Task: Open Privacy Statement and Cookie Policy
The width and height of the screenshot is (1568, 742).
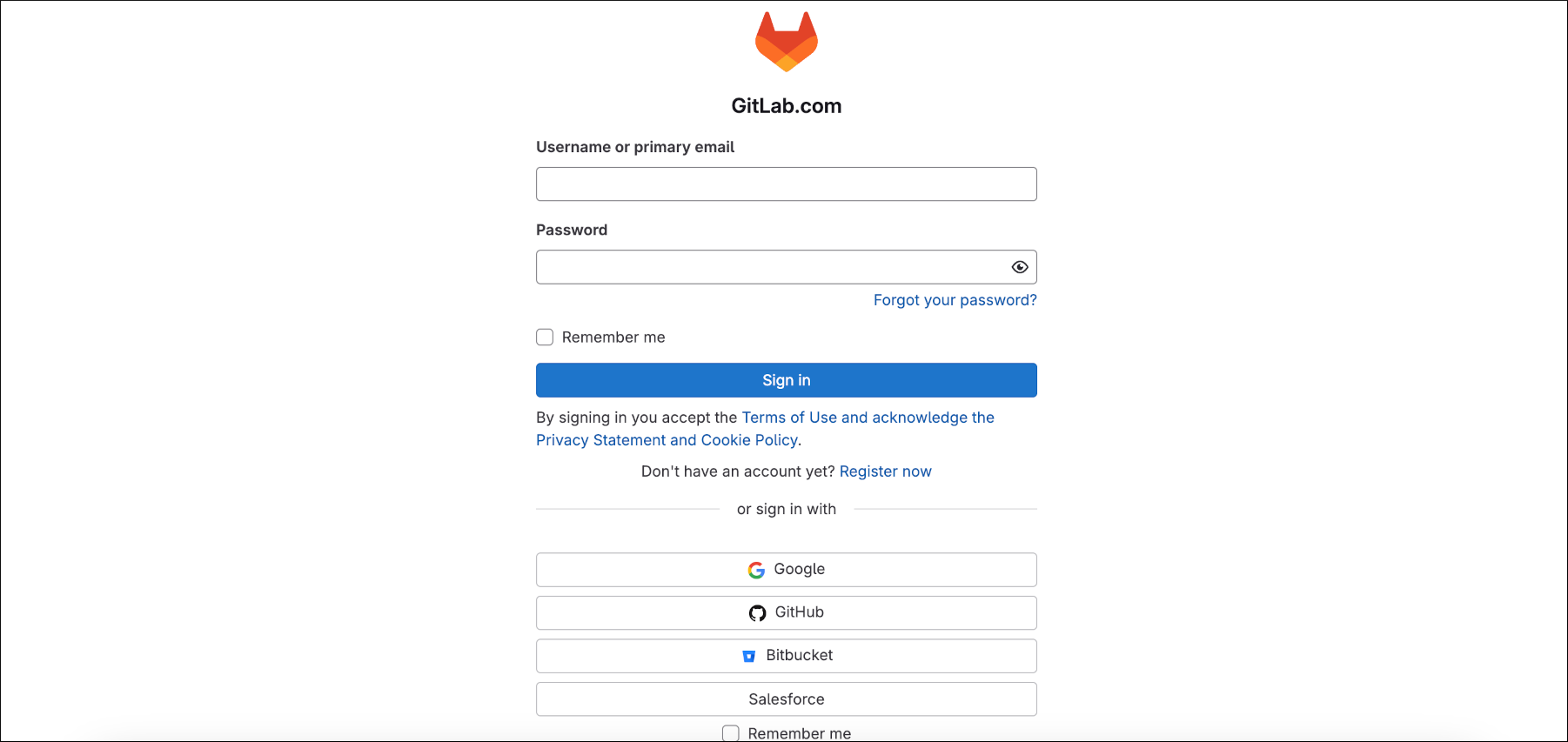Action: (667, 440)
